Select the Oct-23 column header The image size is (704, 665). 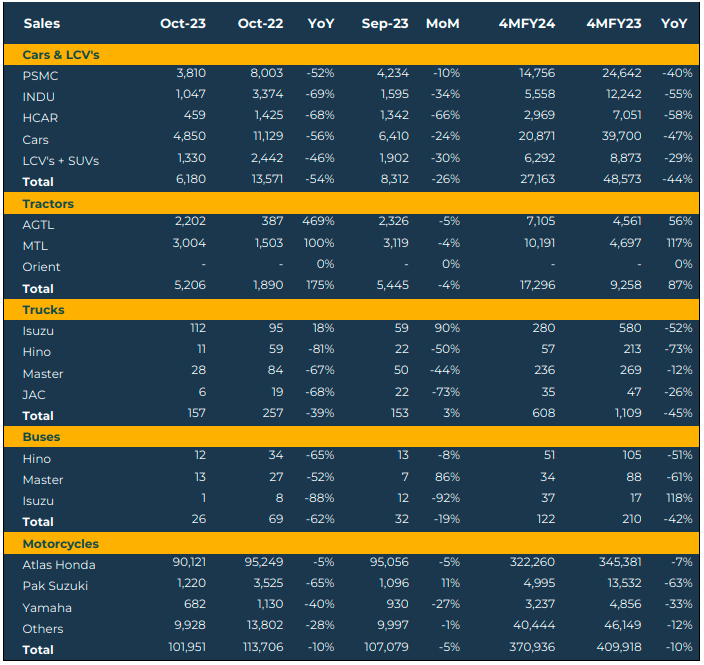183,23
